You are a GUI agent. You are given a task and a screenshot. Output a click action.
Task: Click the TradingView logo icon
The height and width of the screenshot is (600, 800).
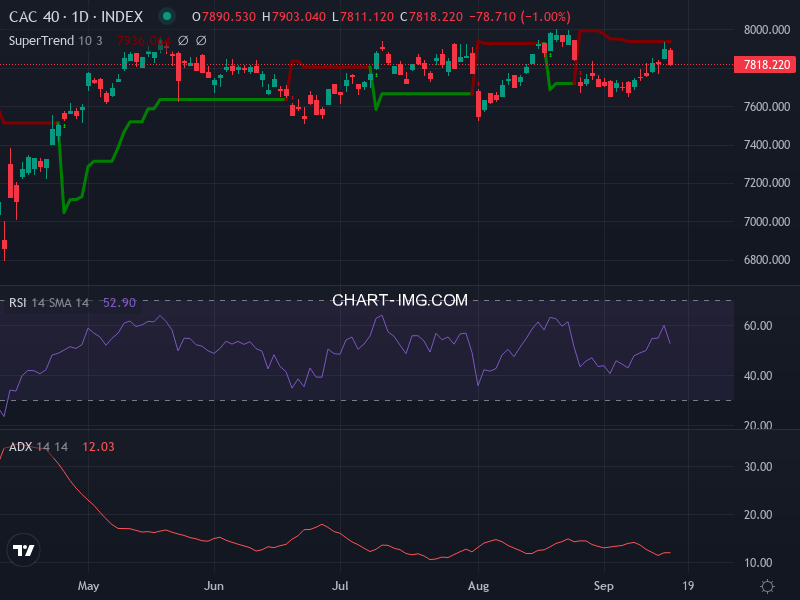click(24, 550)
